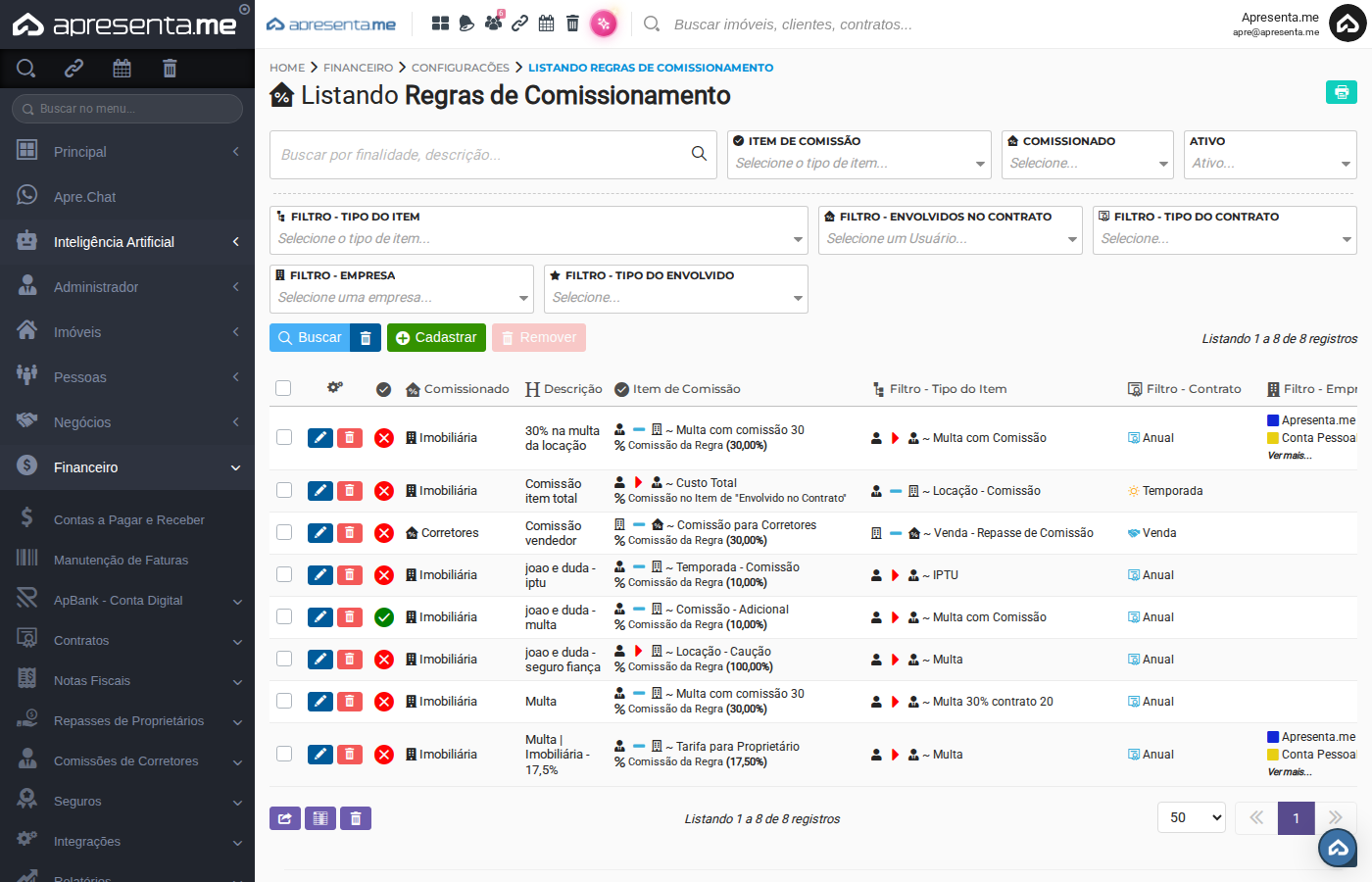This screenshot has width=1372, height=882.
Task: Click the columns table icon below table
Action: pos(320,818)
